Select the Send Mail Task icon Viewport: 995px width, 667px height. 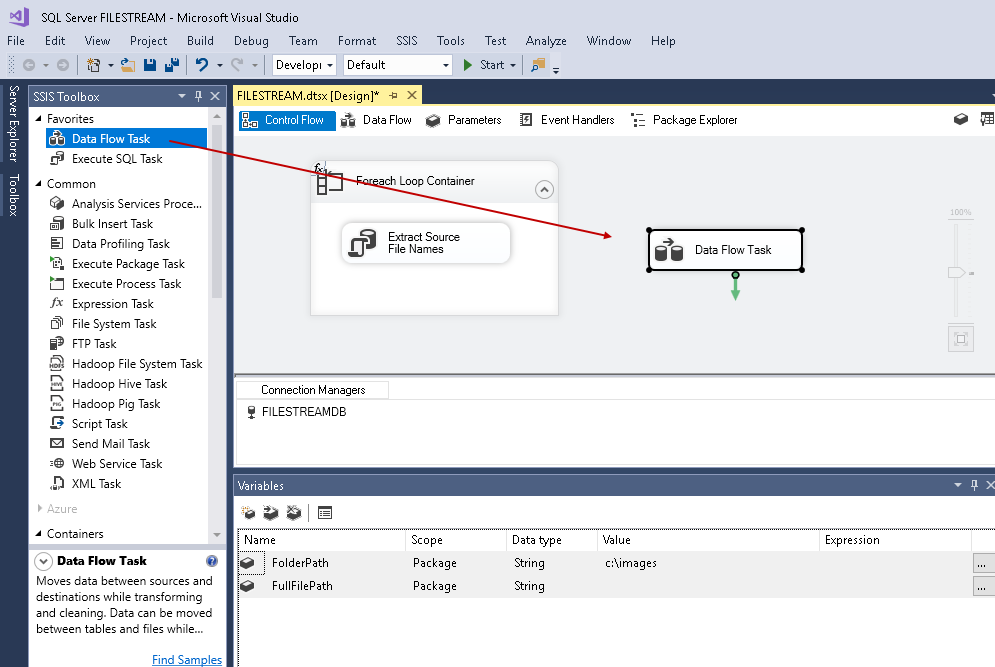[57, 443]
